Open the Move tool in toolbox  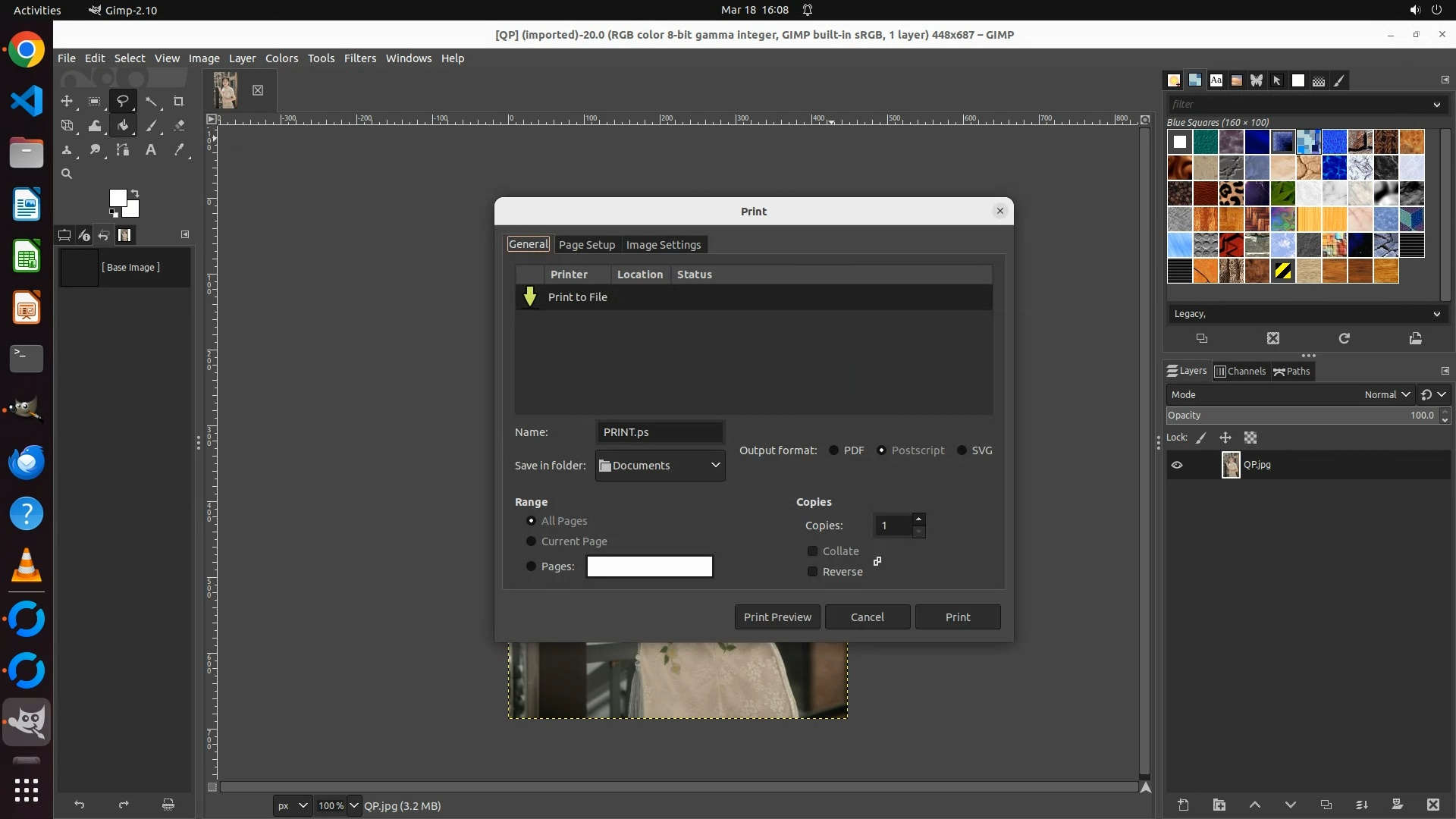pos(67,101)
